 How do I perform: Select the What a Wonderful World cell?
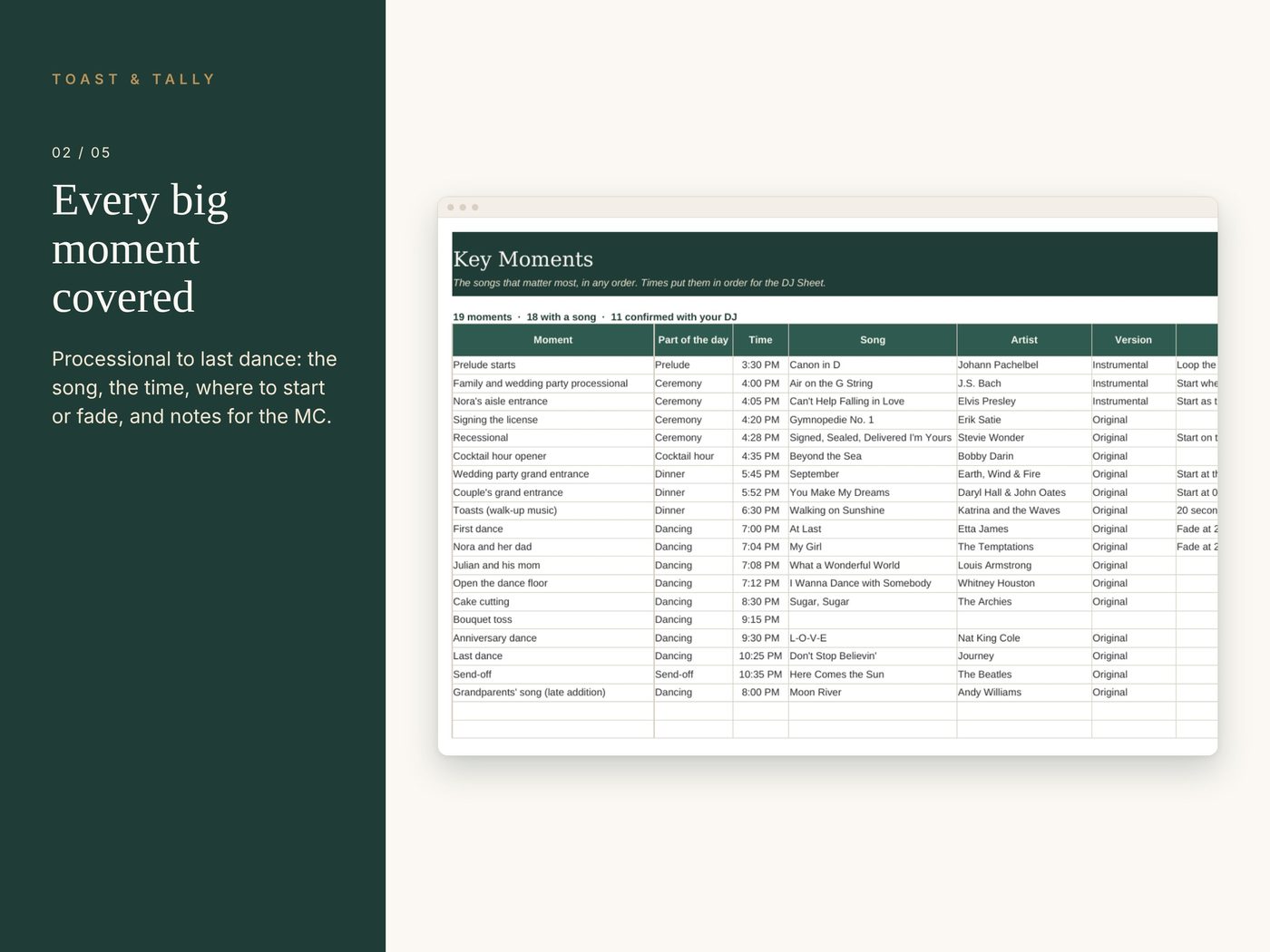tap(872, 565)
